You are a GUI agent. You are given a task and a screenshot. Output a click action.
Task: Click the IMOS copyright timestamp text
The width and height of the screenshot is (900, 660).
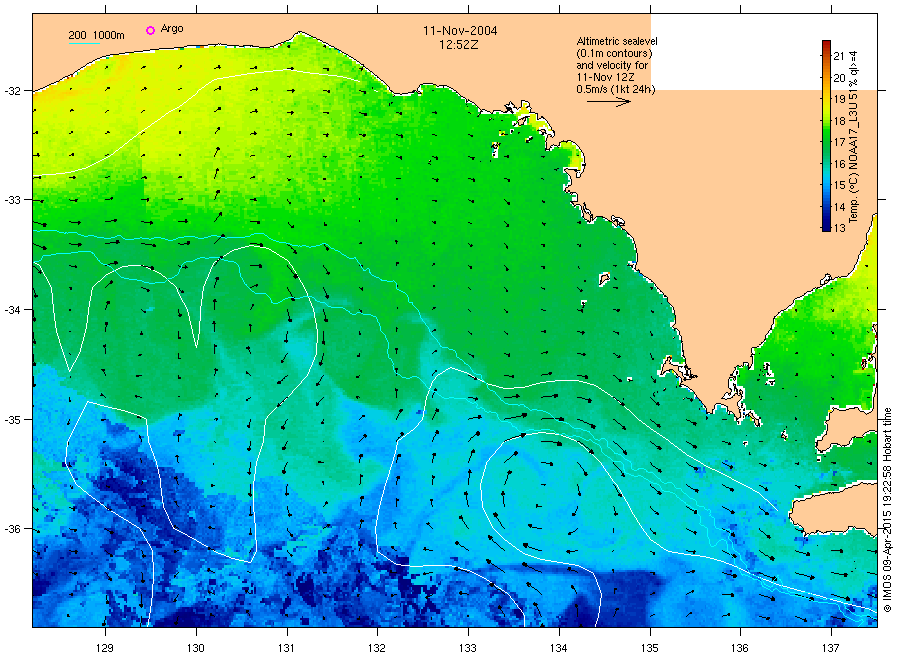pos(887,510)
